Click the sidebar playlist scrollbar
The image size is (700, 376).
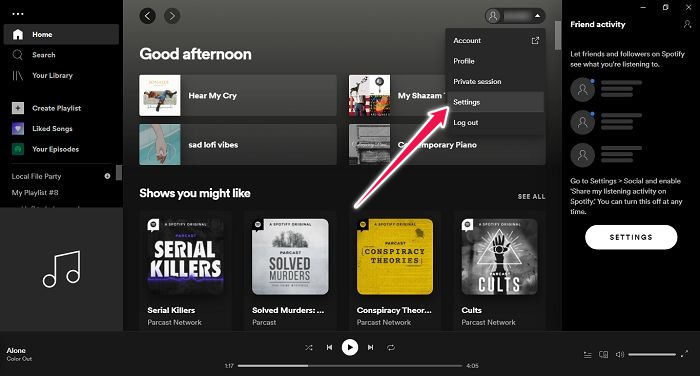(119, 172)
